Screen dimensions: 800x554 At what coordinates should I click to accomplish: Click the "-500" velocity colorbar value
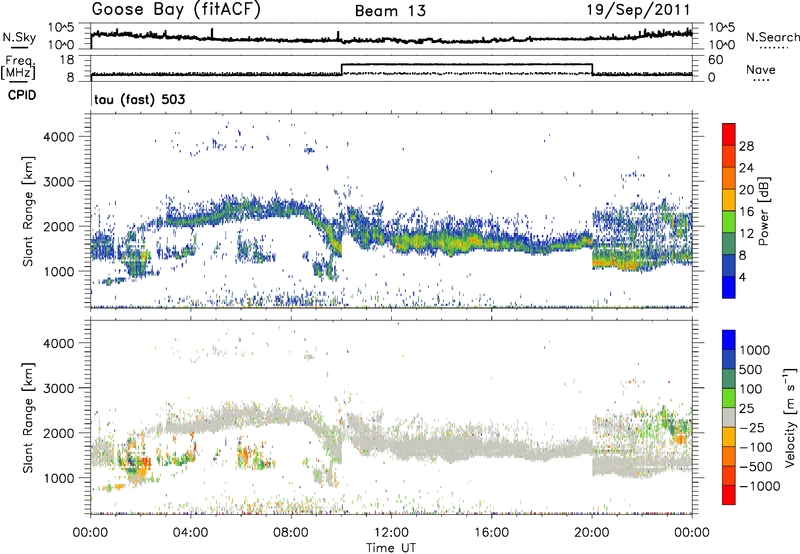pos(756,466)
